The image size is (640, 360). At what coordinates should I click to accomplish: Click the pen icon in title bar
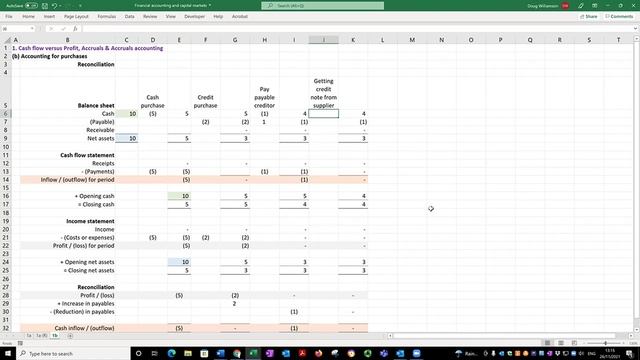pos(581,6)
